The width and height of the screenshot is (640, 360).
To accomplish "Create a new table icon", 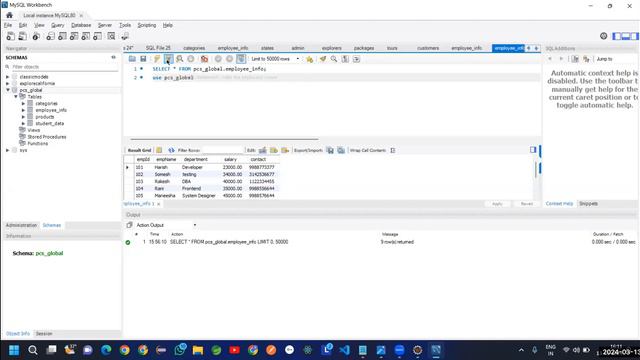I will pos(62,36).
